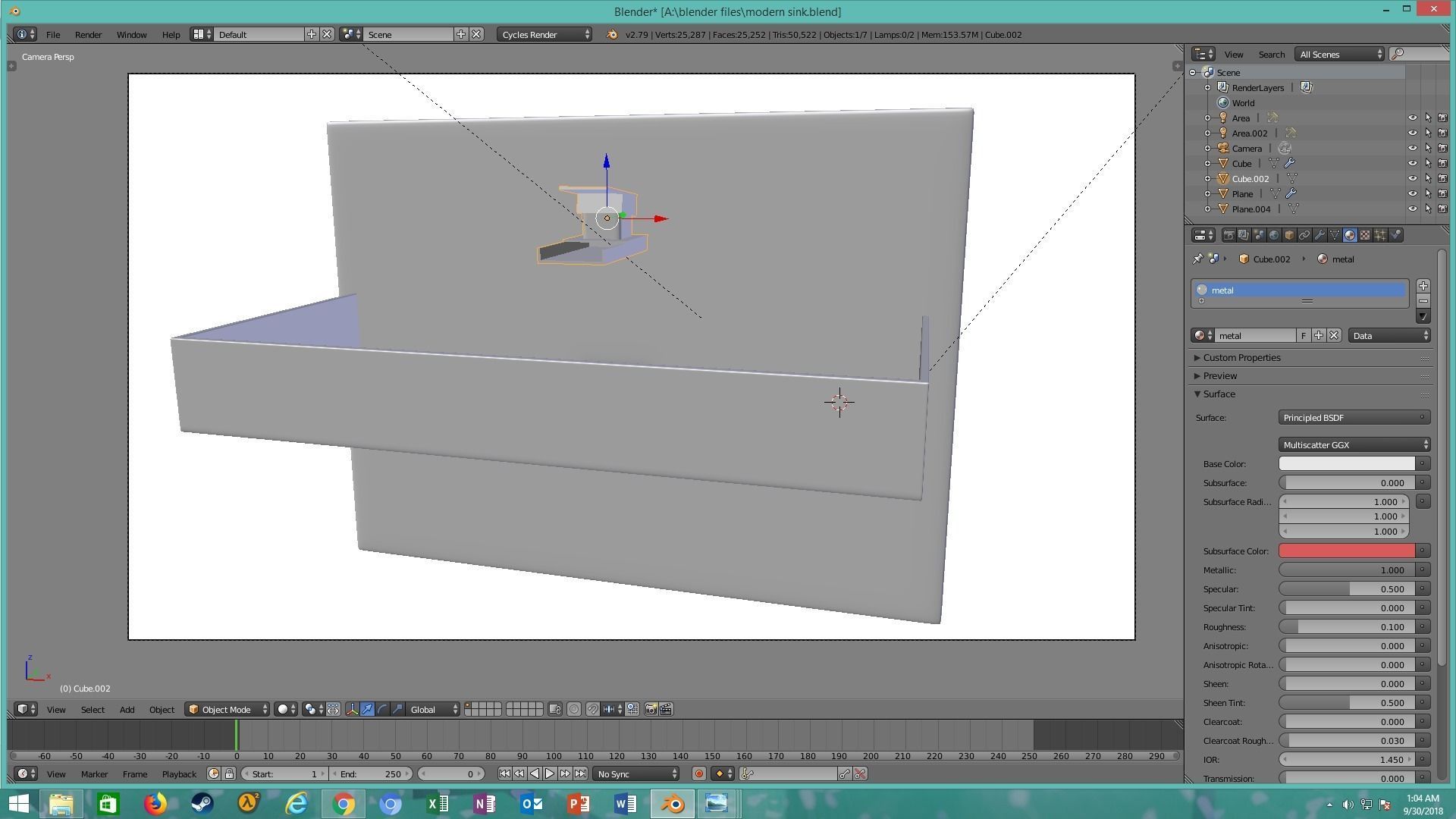Screen dimensions: 1456x819
Task: Open the Add menu in 3D viewport header
Action: (127, 710)
